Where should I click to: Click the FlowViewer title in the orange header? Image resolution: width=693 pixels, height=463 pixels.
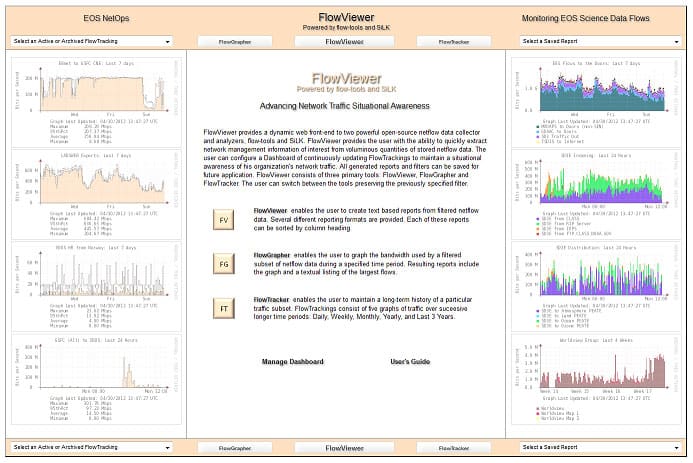tap(346, 17)
